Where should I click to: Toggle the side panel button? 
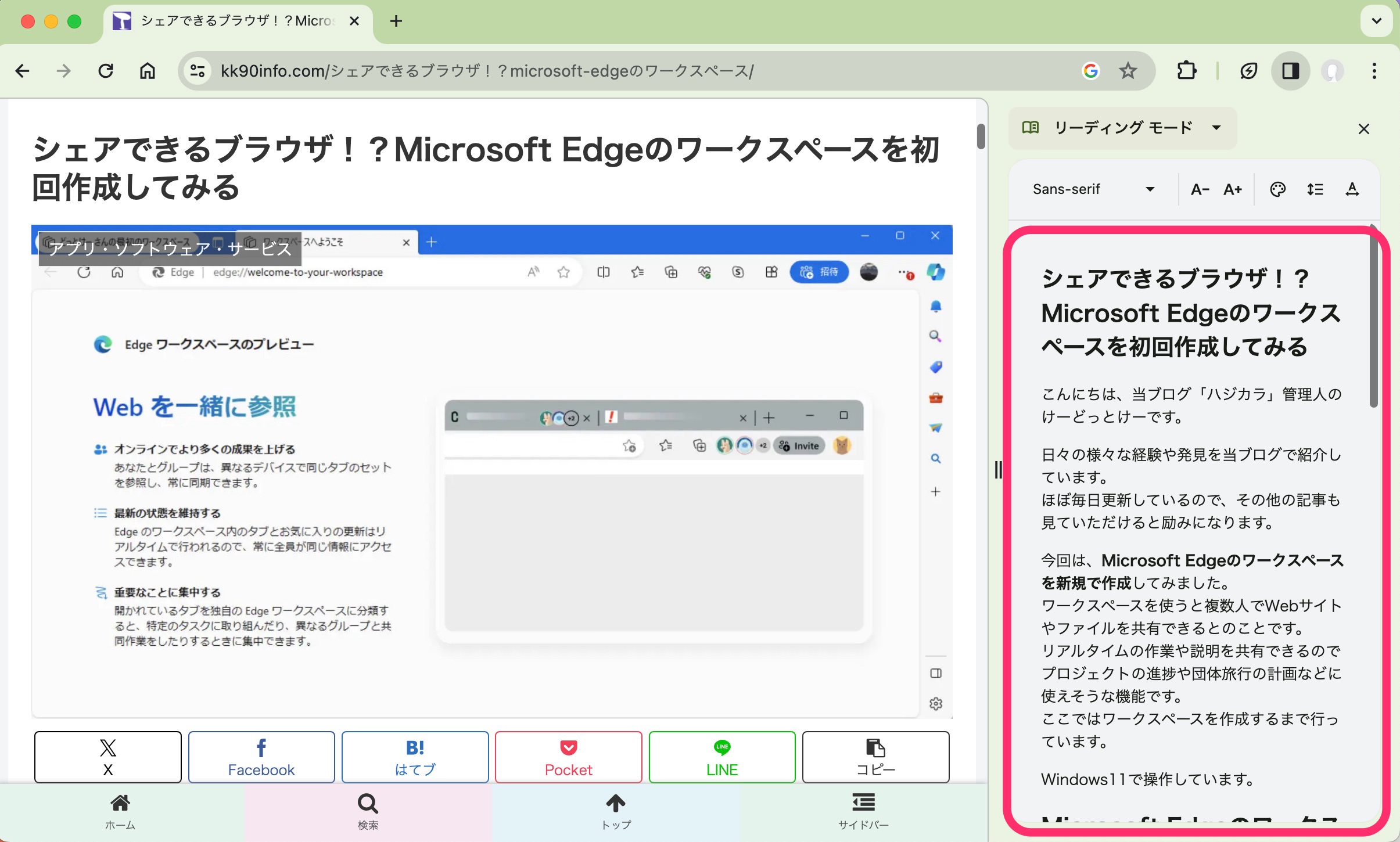coord(1291,71)
